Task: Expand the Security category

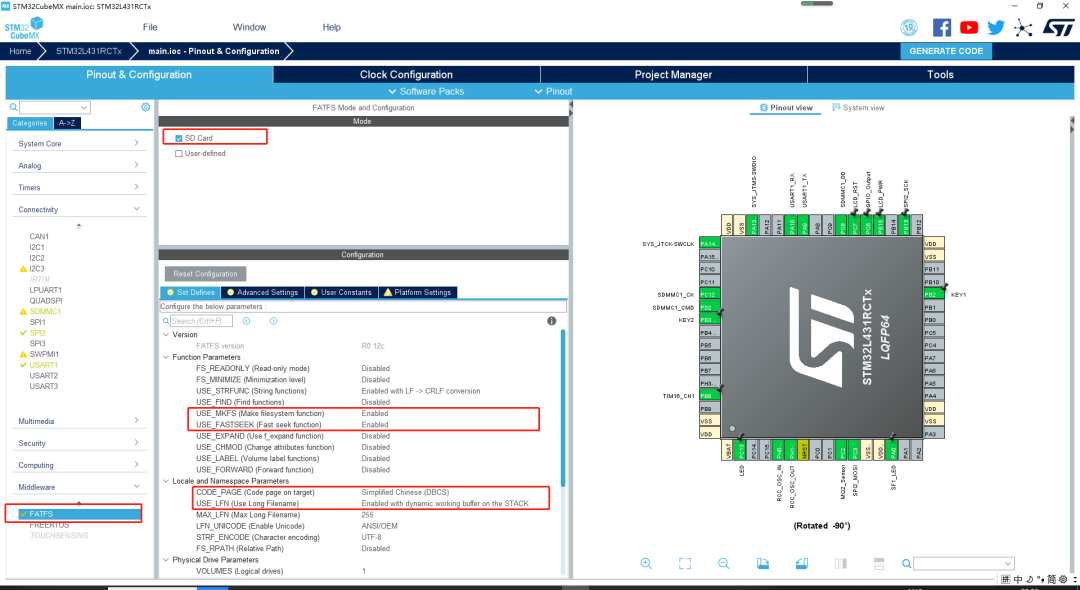Action: [79, 443]
